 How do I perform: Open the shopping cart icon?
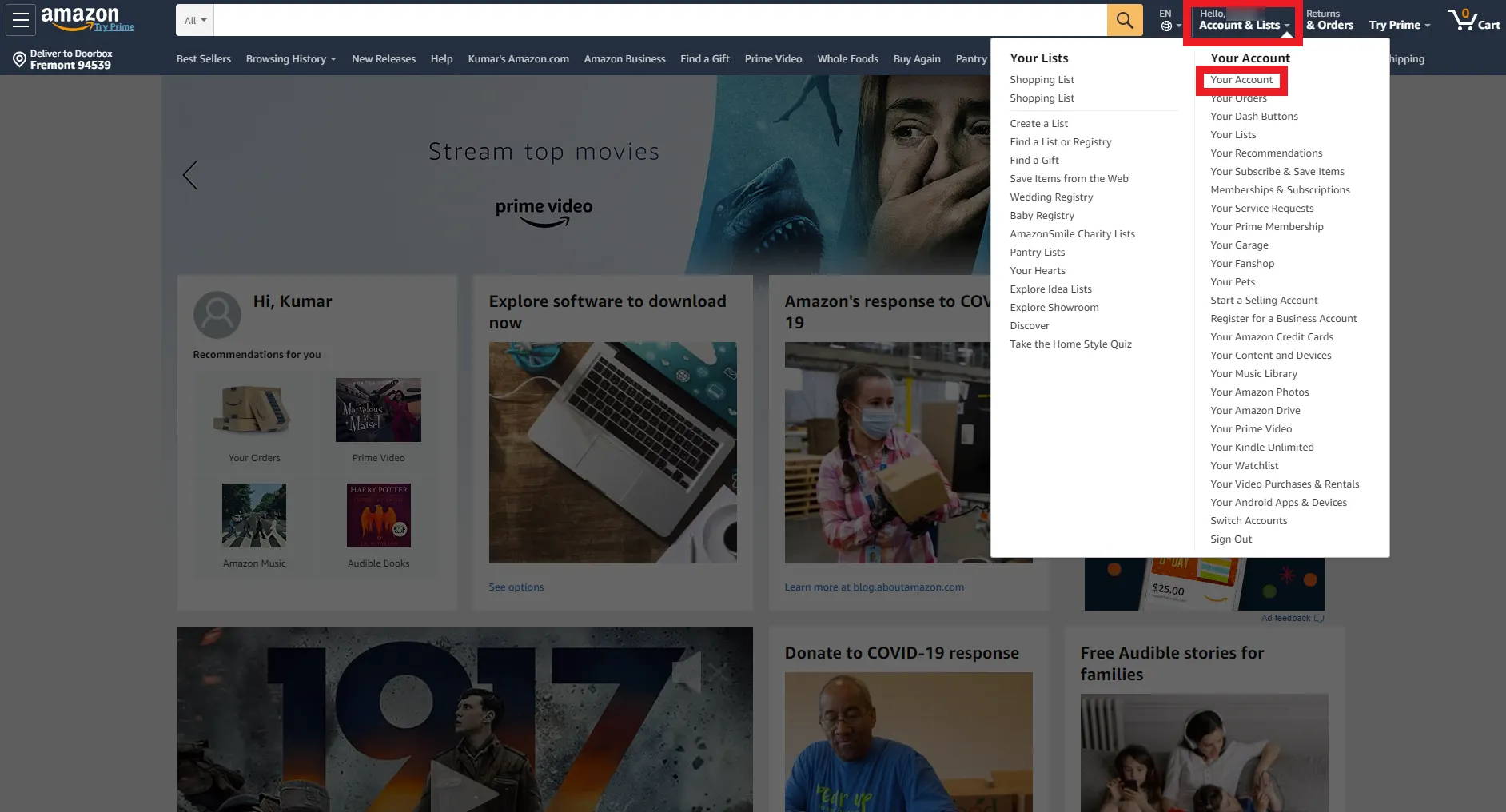(x=1473, y=19)
